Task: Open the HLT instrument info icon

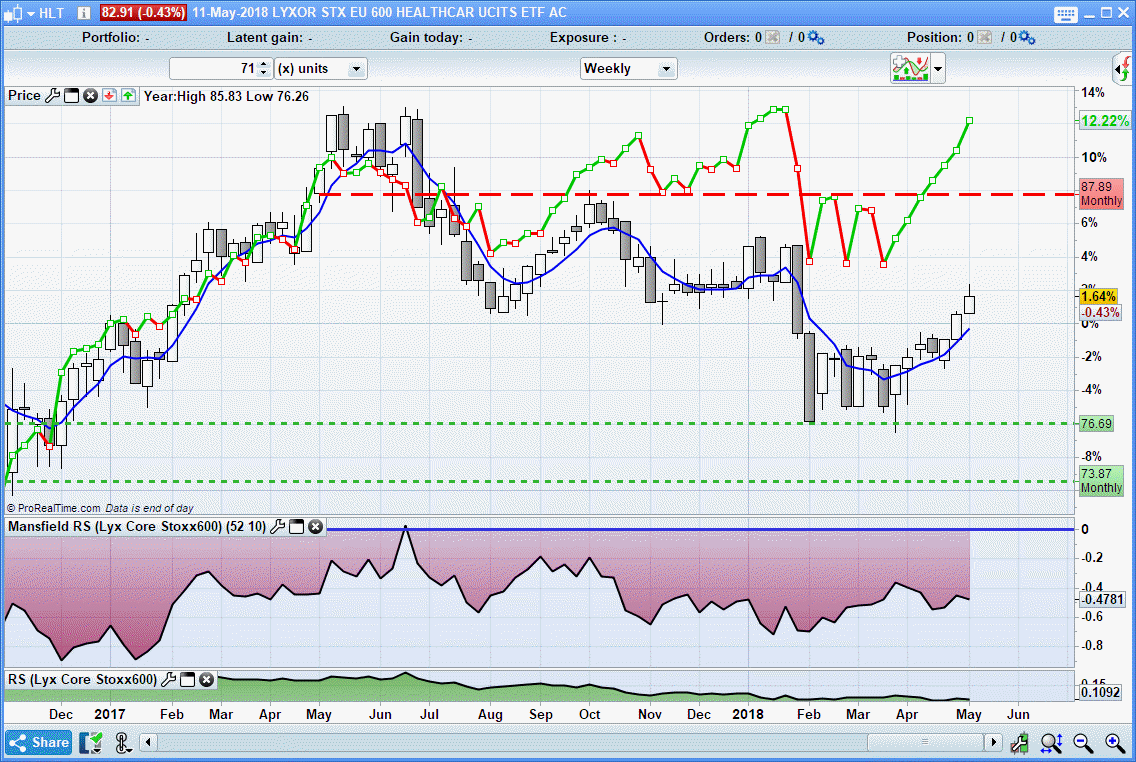Action: tap(83, 13)
